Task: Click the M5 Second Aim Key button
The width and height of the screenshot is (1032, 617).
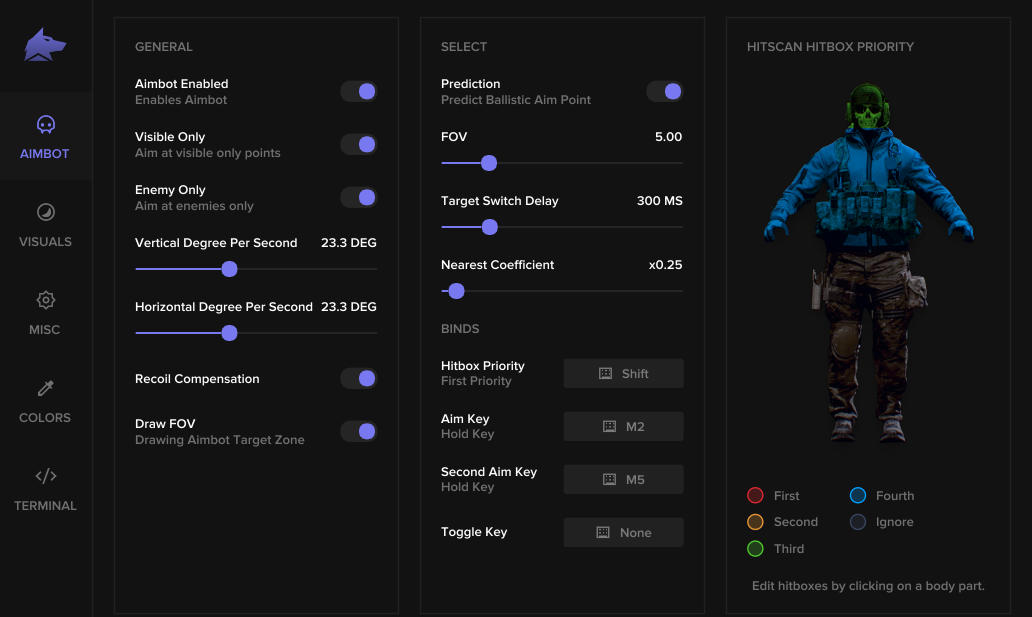Action: pos(623,479)
